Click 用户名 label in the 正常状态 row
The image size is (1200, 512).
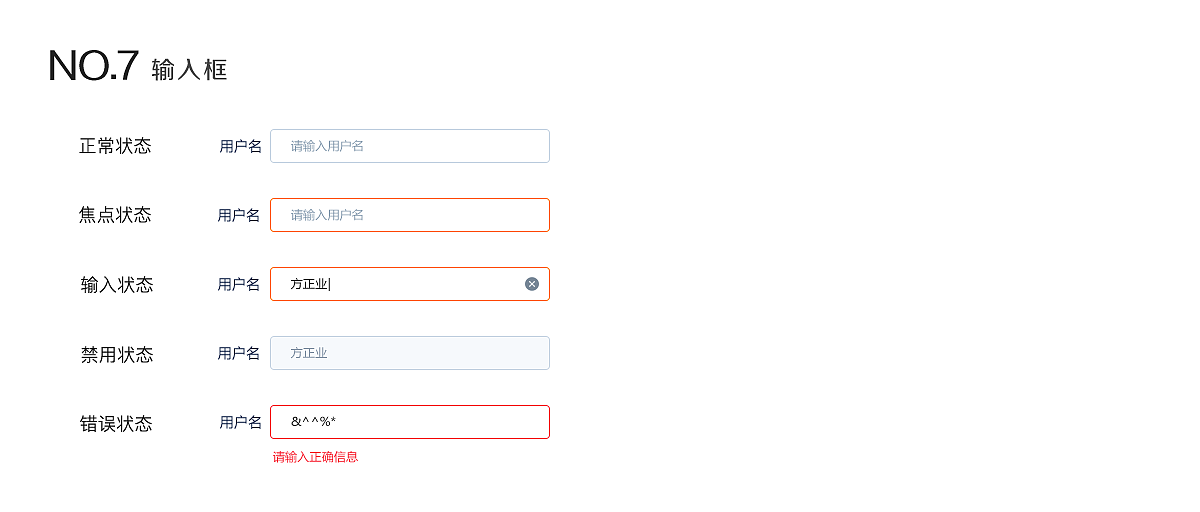click(240, 146)
